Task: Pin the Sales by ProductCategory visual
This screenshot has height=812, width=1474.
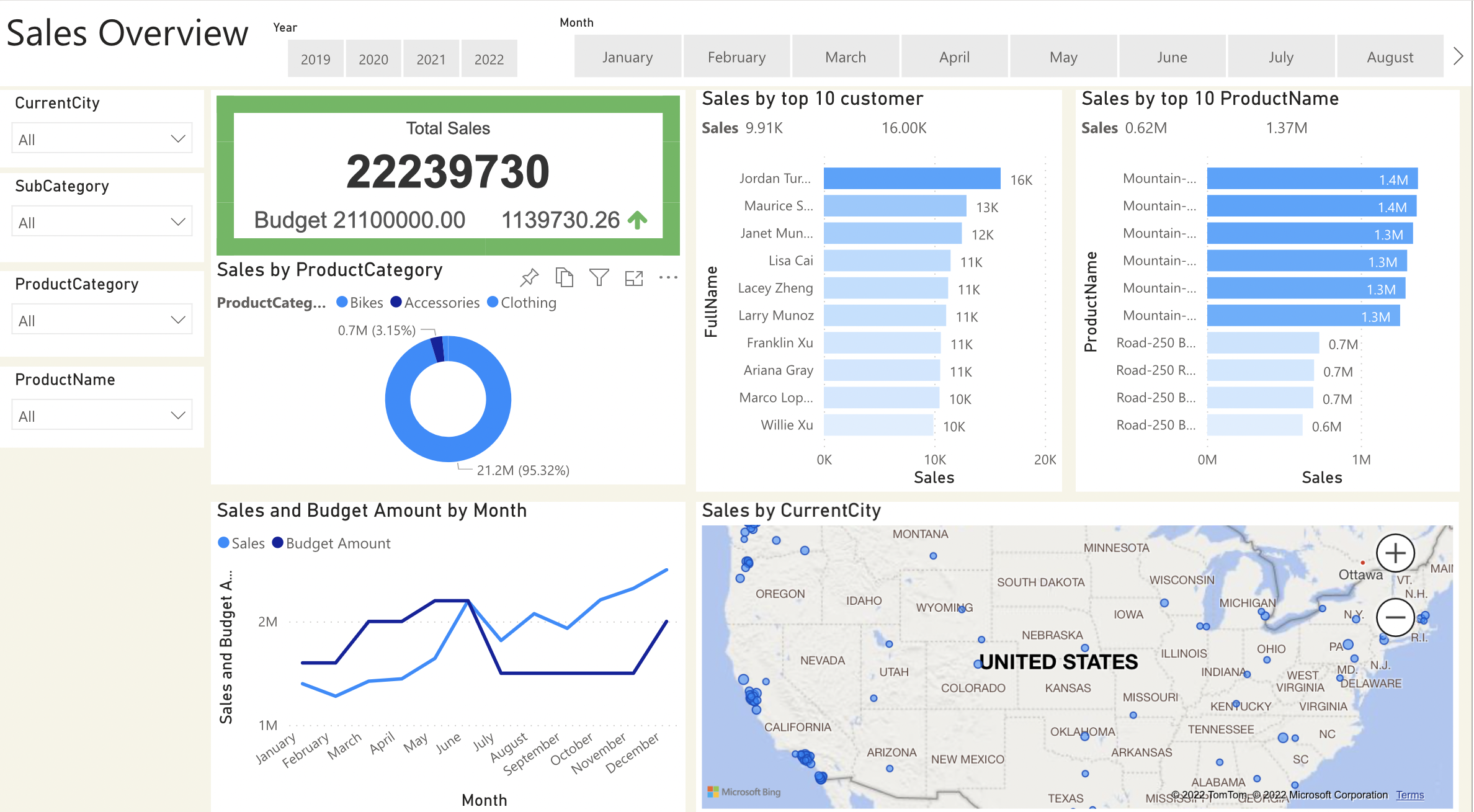Action: 529,277
